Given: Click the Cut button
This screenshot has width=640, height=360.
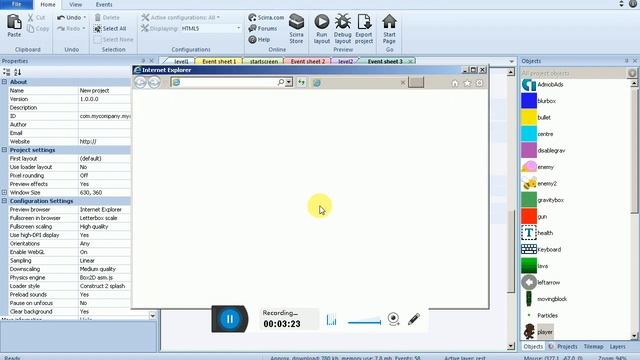Looking at the screenshot, I should point(37,18).
